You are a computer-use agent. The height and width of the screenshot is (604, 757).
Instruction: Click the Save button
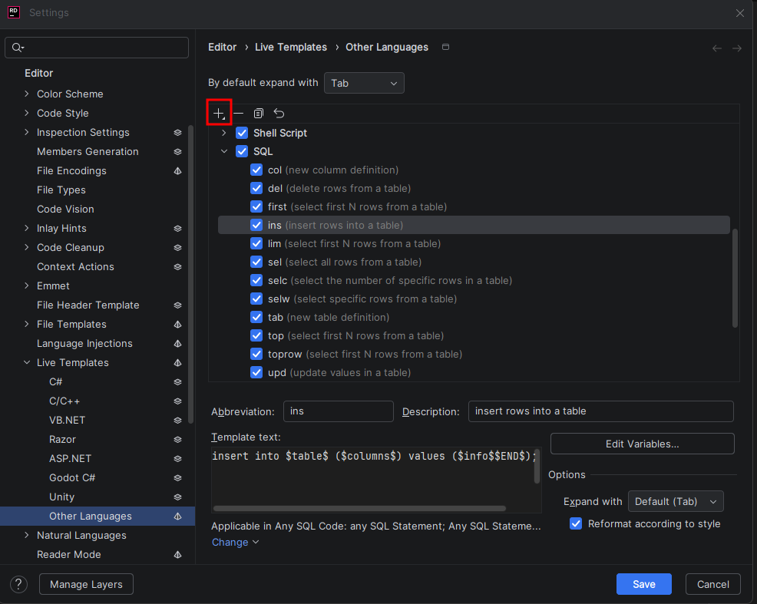click(644, 584)
